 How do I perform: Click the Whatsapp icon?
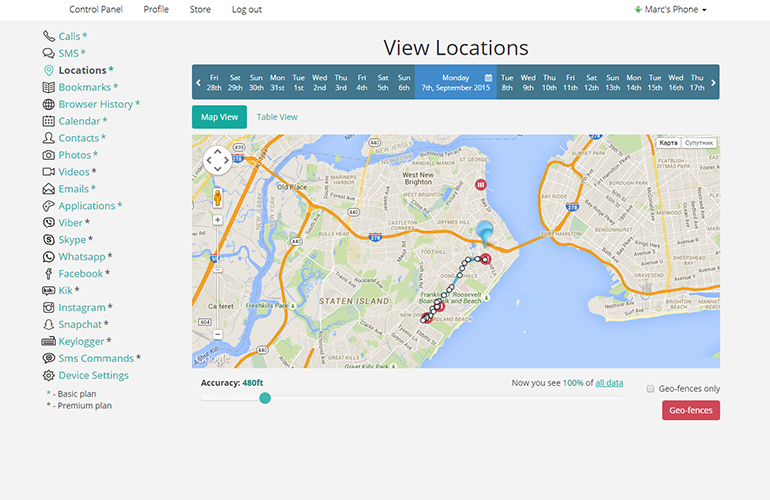[x=49, y=257]
